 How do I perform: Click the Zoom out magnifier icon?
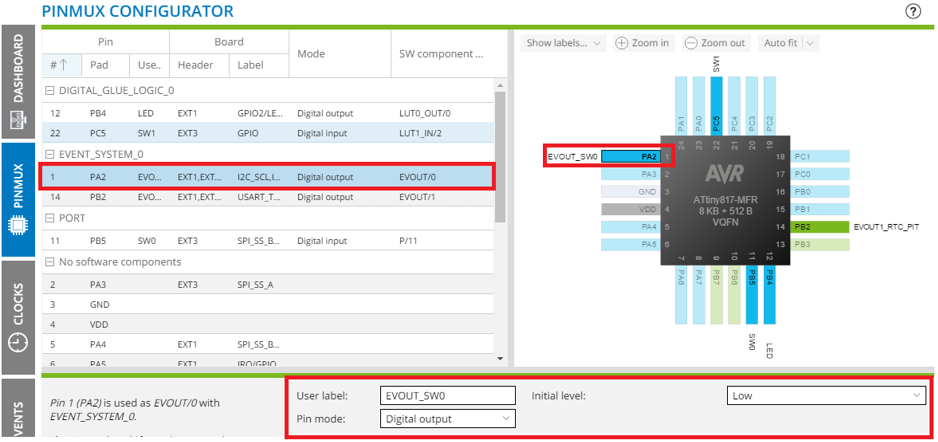690,43
